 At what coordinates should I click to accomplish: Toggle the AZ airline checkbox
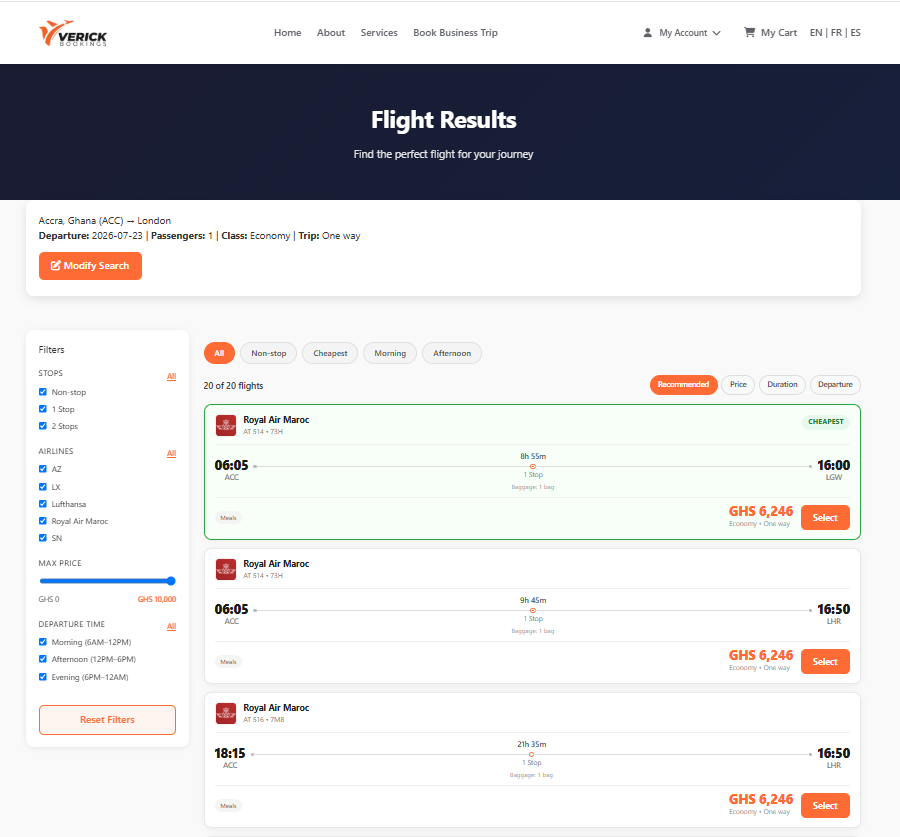click(42, 468)
